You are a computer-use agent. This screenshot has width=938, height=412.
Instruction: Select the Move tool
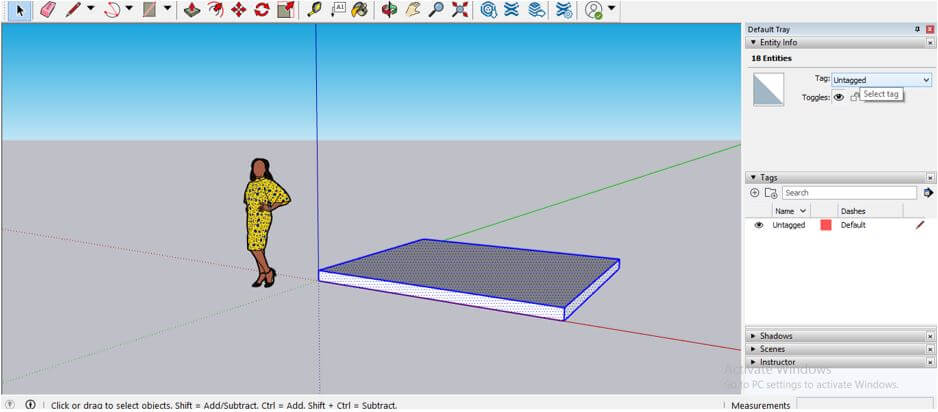pyautogui.click(x=239, y=10)
